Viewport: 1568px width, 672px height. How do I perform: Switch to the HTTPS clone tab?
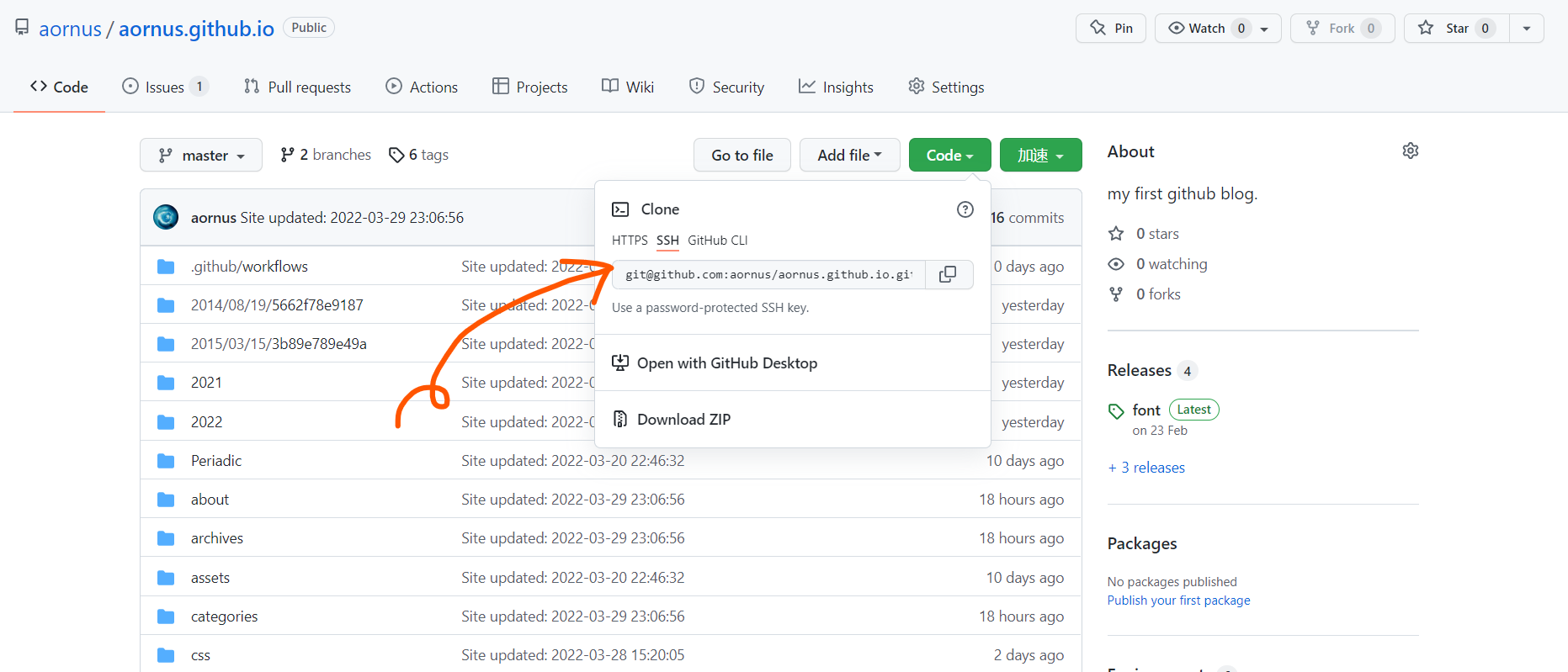pos(630,241)
